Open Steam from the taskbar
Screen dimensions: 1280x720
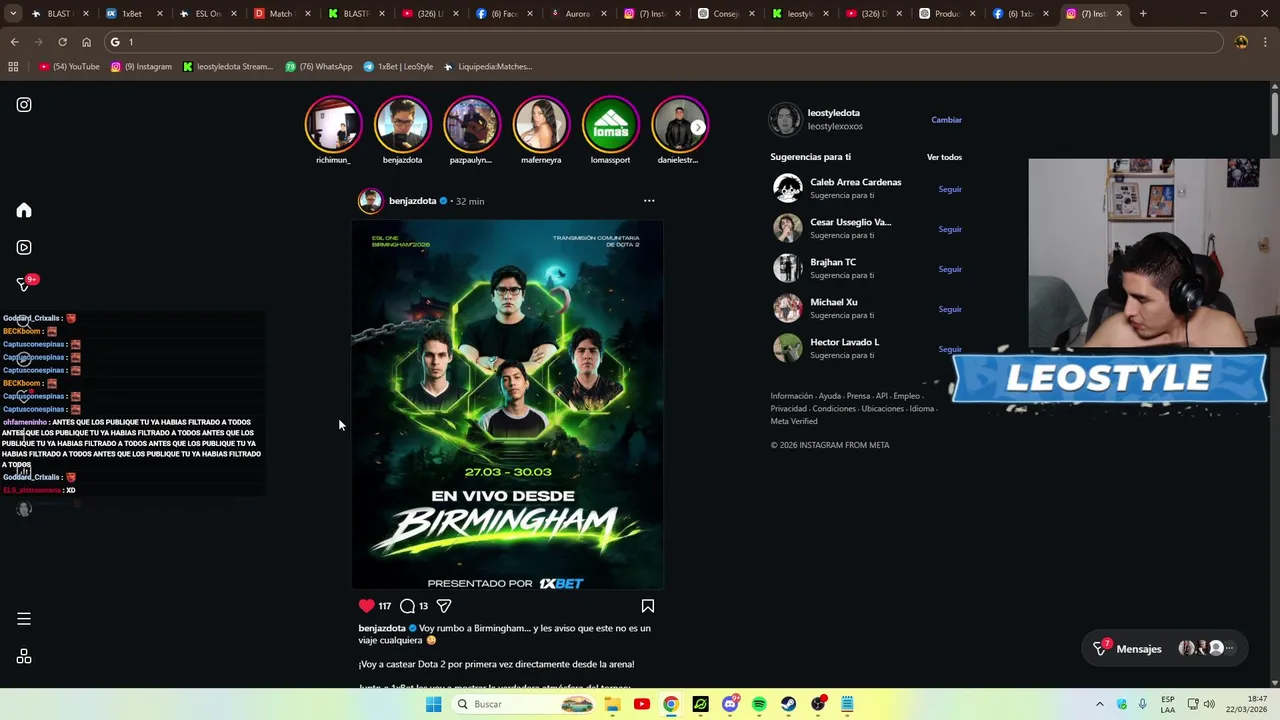[789, 704]
